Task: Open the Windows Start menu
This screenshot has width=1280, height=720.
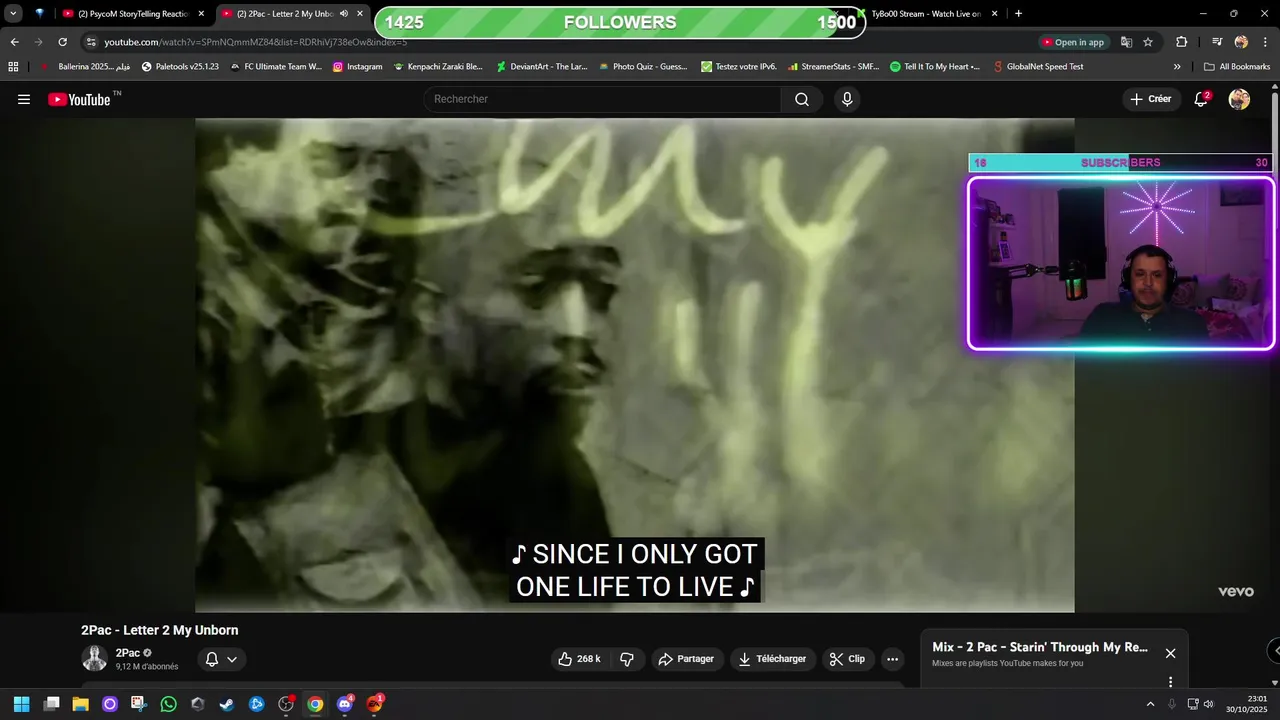Action: click(x=21, y=704)
